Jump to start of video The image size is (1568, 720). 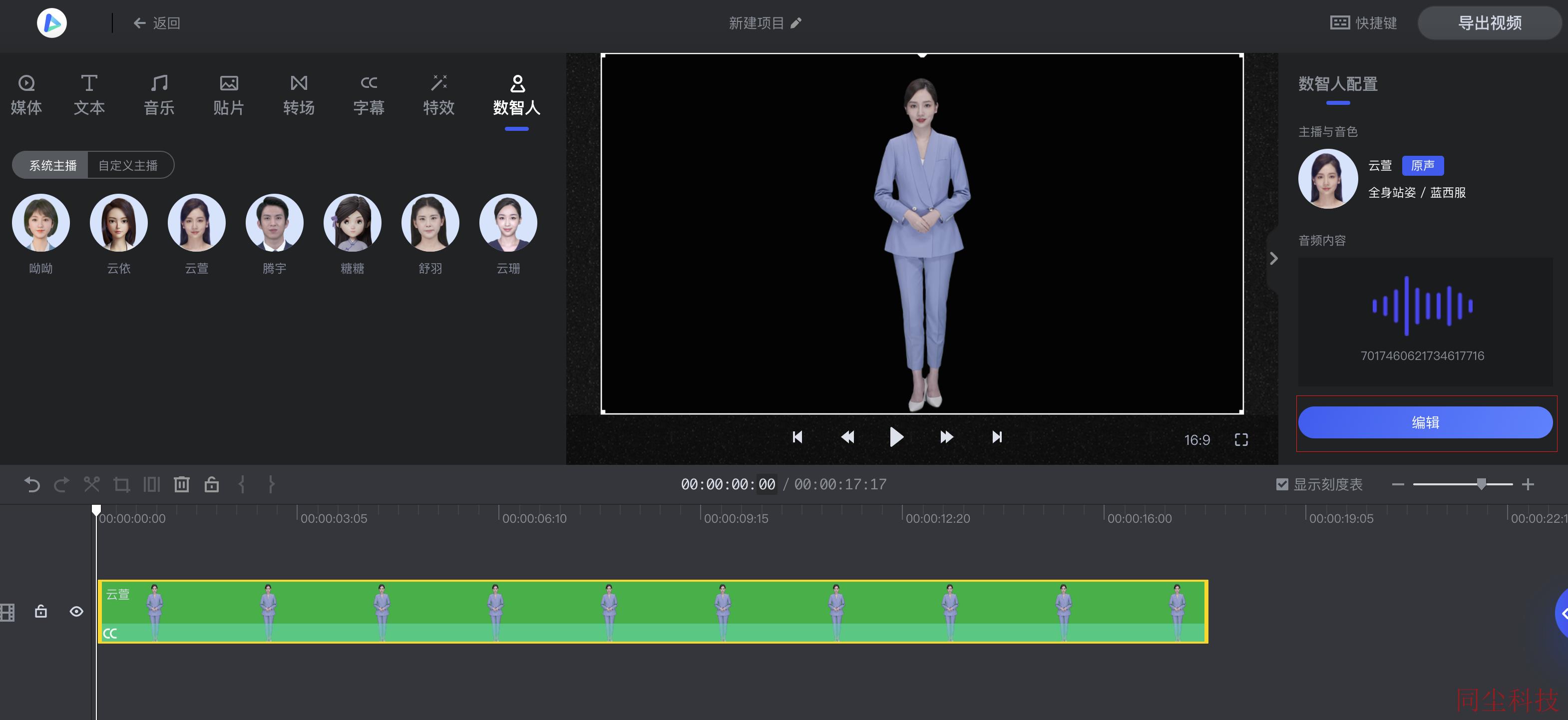[x=797, y=437]
